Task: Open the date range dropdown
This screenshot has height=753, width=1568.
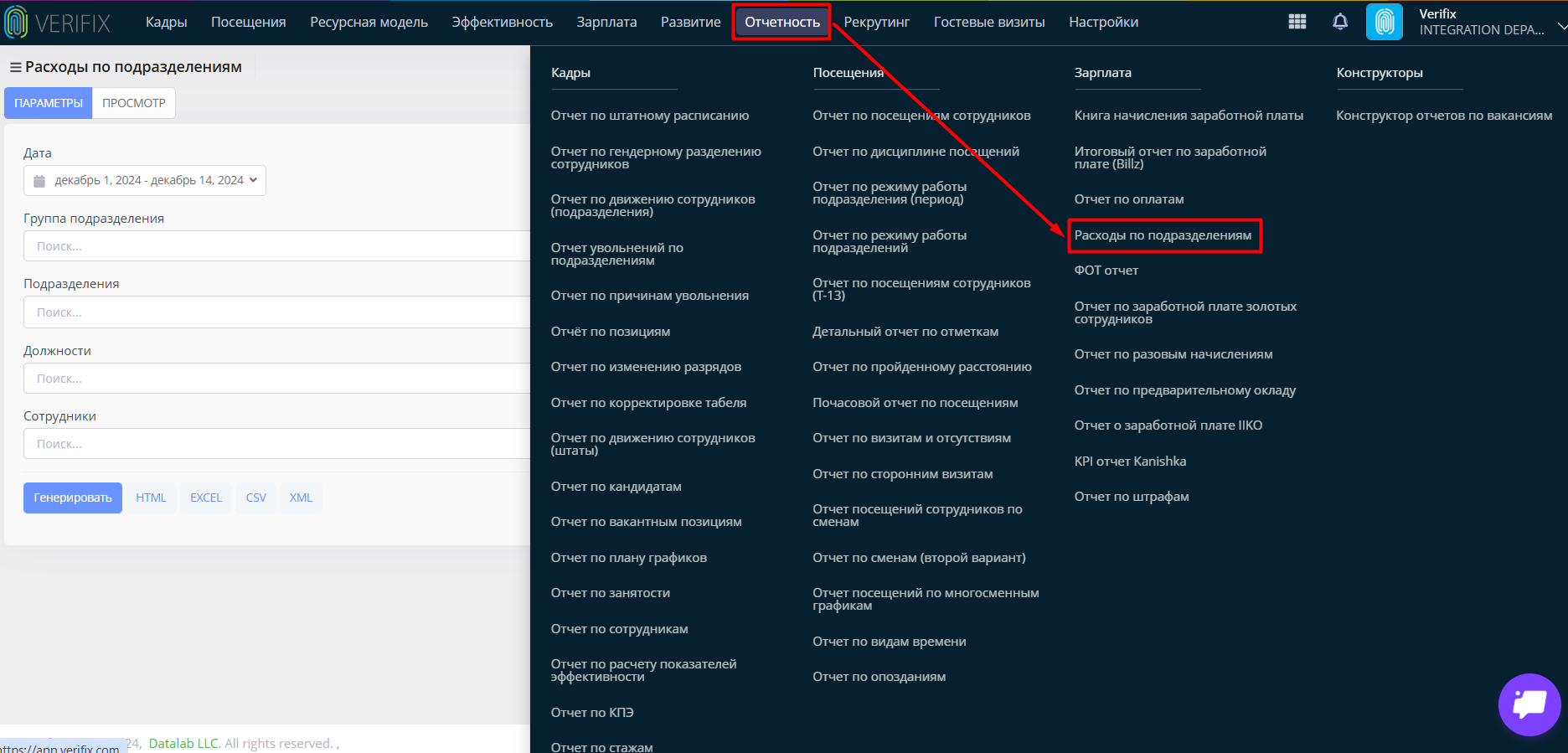Action: coord(145,180)
